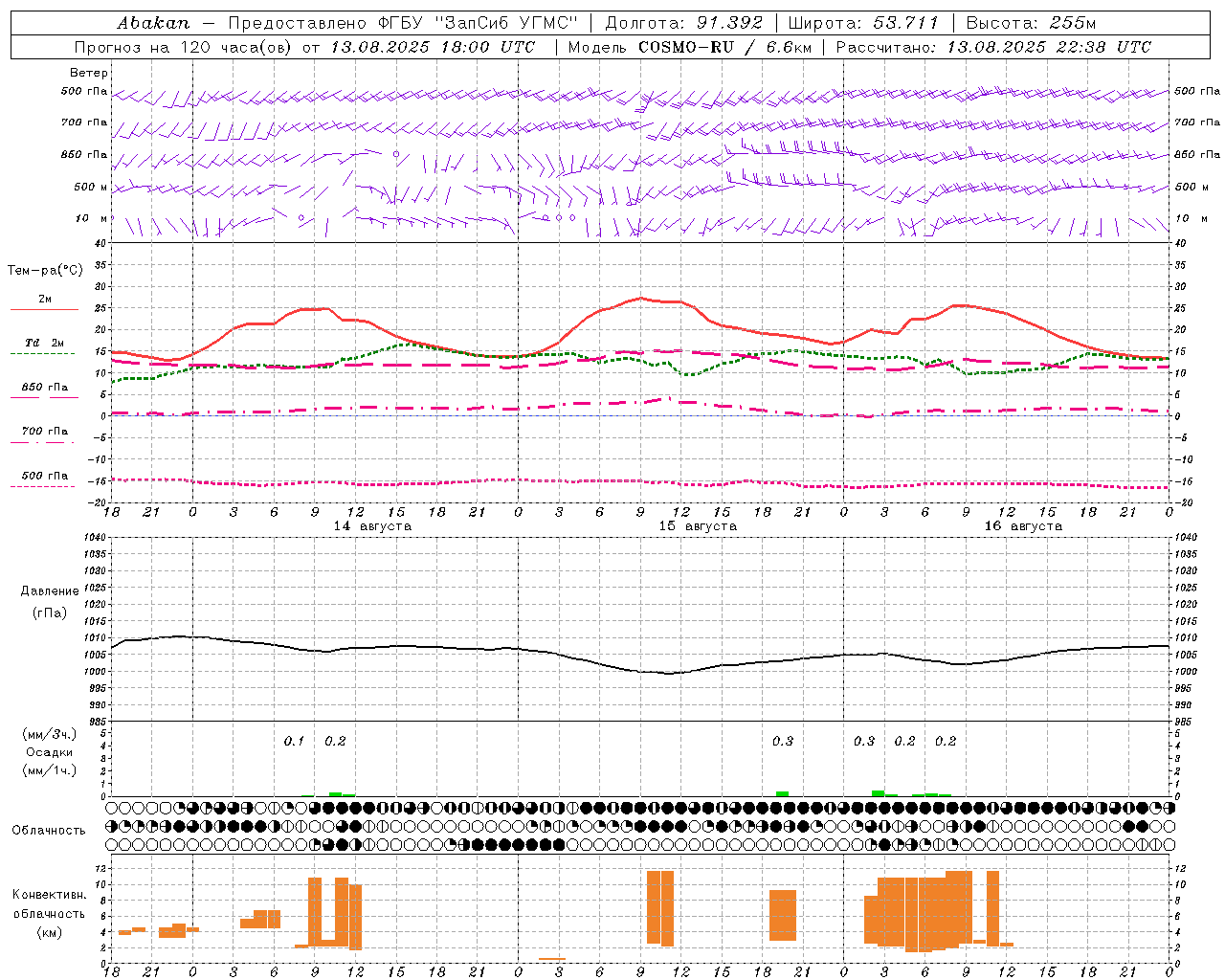
Task: Click the Тем-ра(°C) axis title
Action: 45,271
